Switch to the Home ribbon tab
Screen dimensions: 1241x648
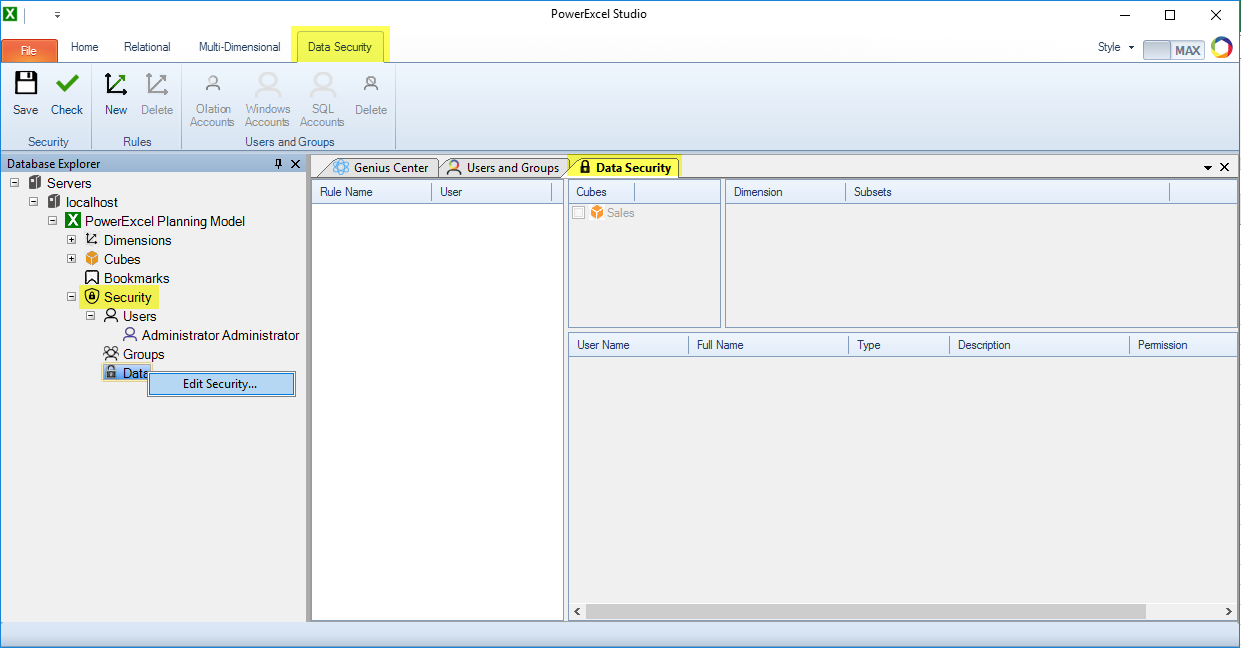[x=85, y=47]
